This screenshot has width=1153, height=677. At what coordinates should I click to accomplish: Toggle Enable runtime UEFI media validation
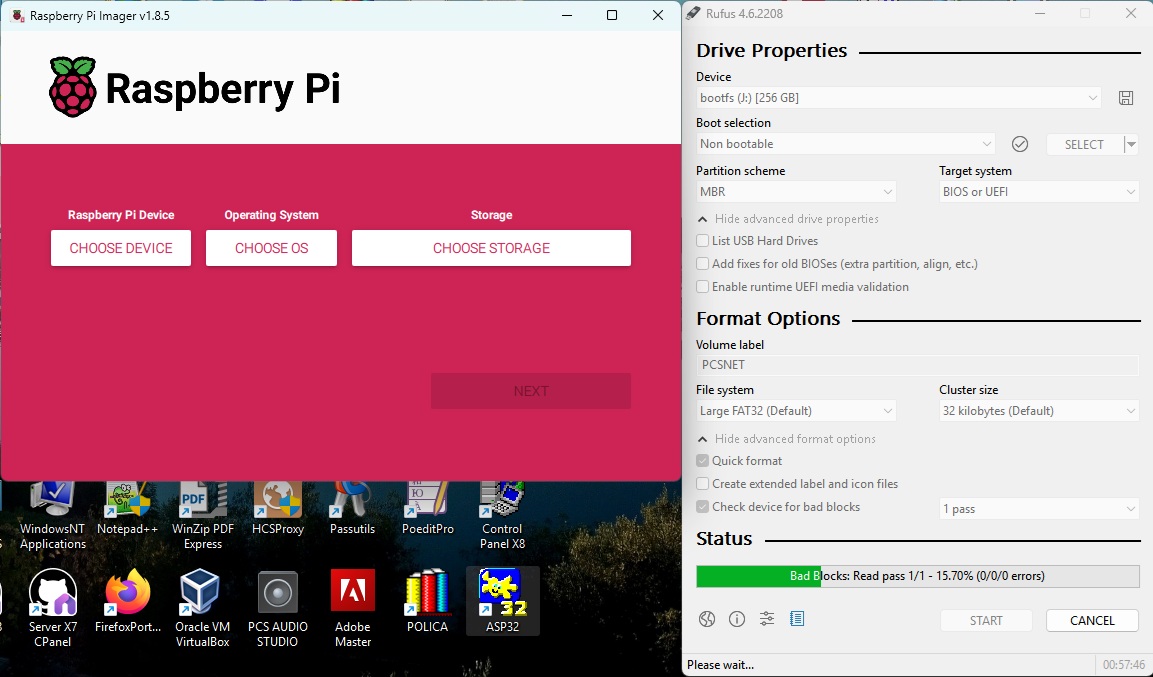tap(702, 287)
